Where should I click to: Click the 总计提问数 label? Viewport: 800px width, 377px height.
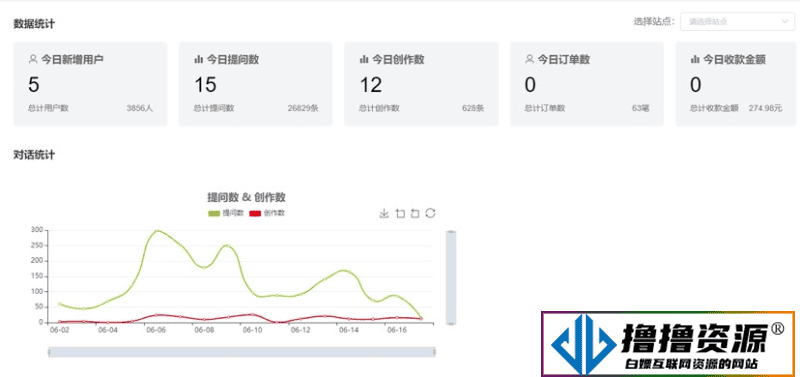[214, 108]
